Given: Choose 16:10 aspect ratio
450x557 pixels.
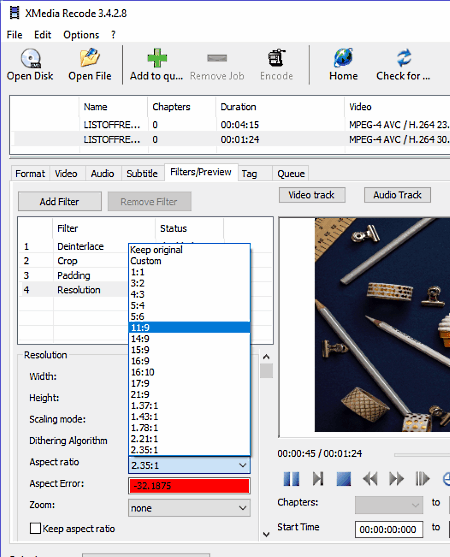Looking at the screenshot, I should pyautogui.click(x=189, y=372).
